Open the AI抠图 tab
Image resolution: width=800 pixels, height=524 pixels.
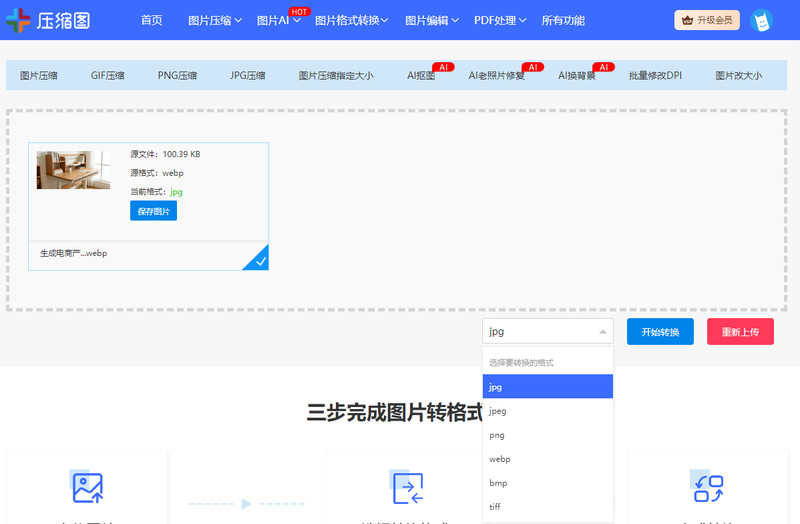pyautogui.click(x=421, y=75)
